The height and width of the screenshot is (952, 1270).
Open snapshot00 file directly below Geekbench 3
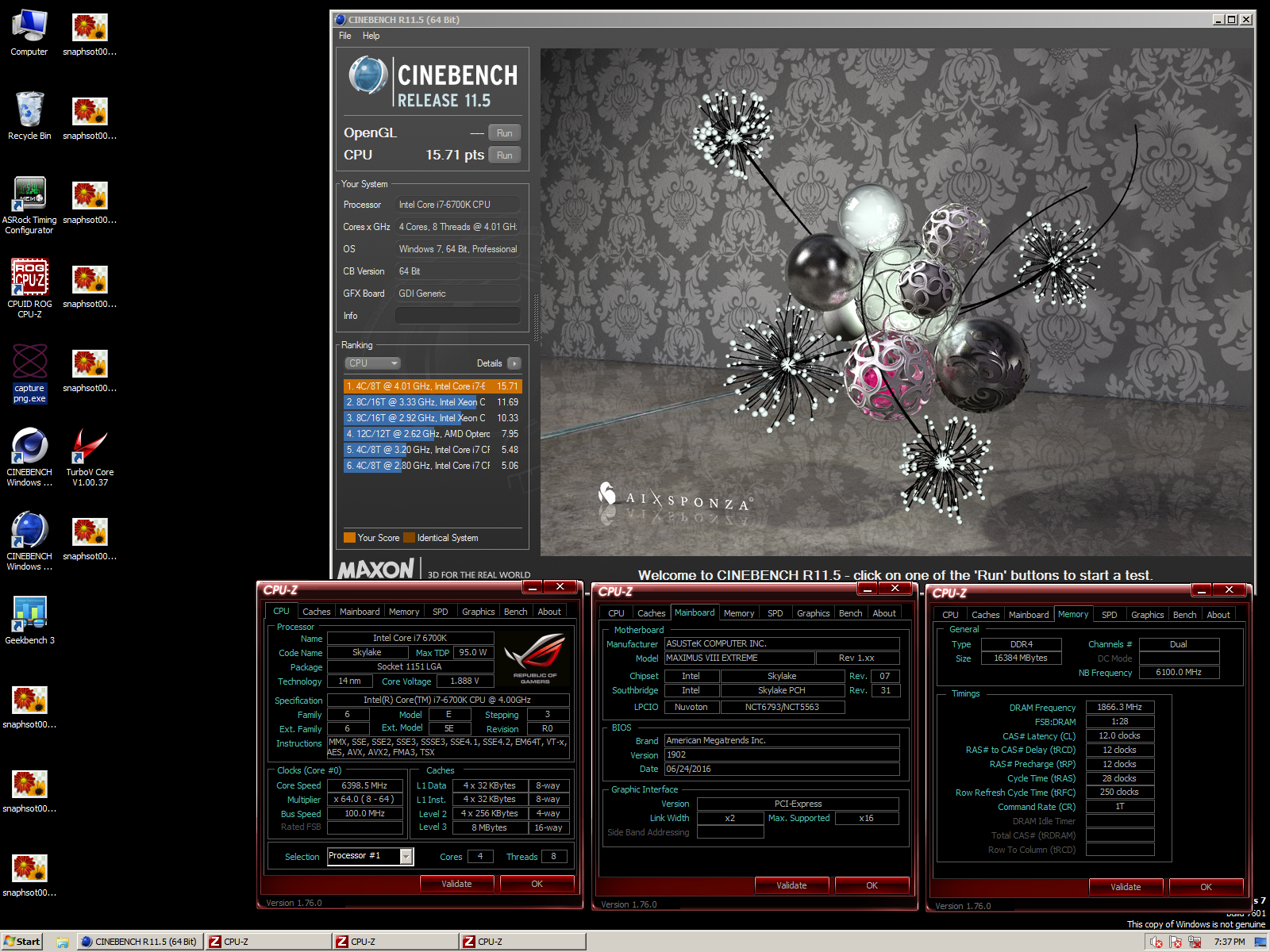tap(29, 706)
